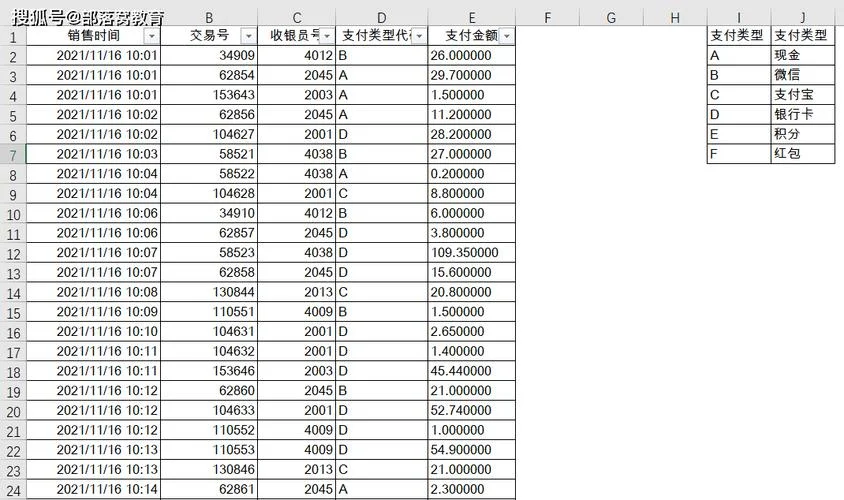Click payment amount cell 109.350000
The height and width of the screenshot is (500, 844).
tap(472, 252)
